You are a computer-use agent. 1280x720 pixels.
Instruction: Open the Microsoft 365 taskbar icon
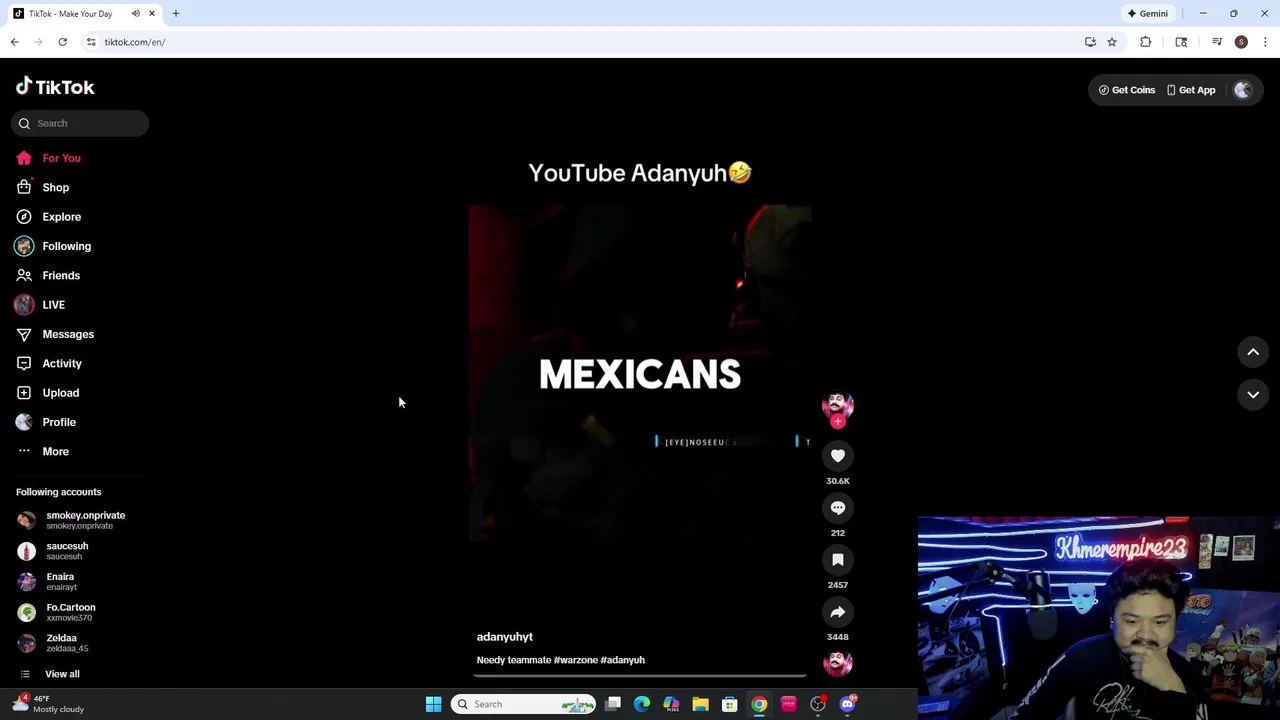coord(671,704)
